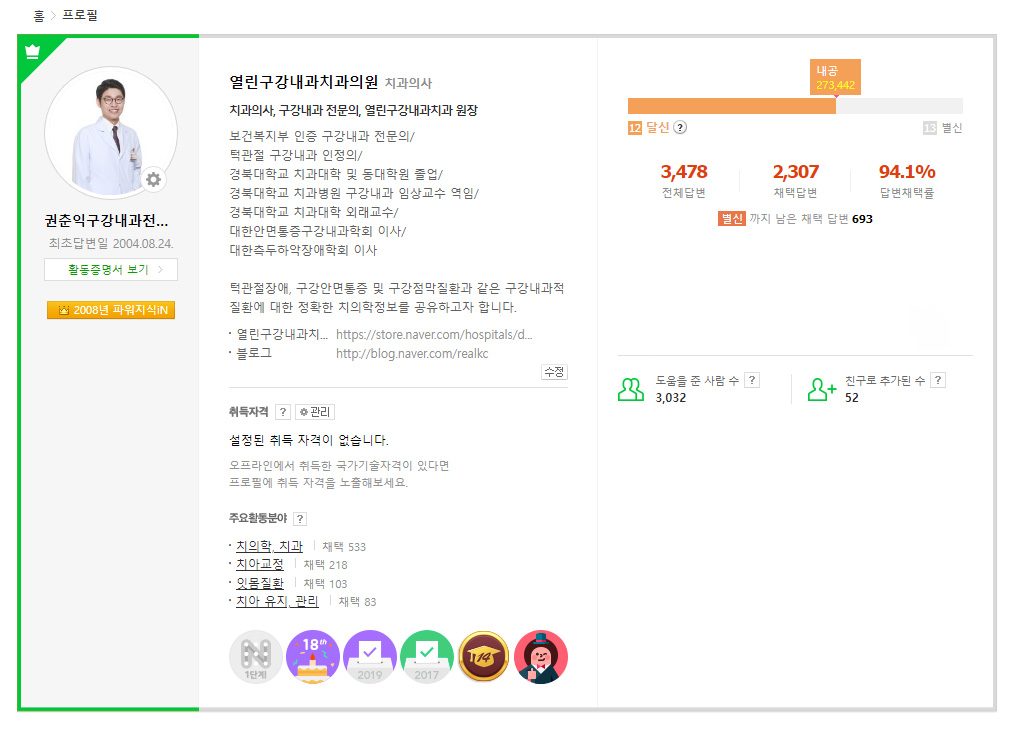Click the 2019 ballot badge icon

370,657
